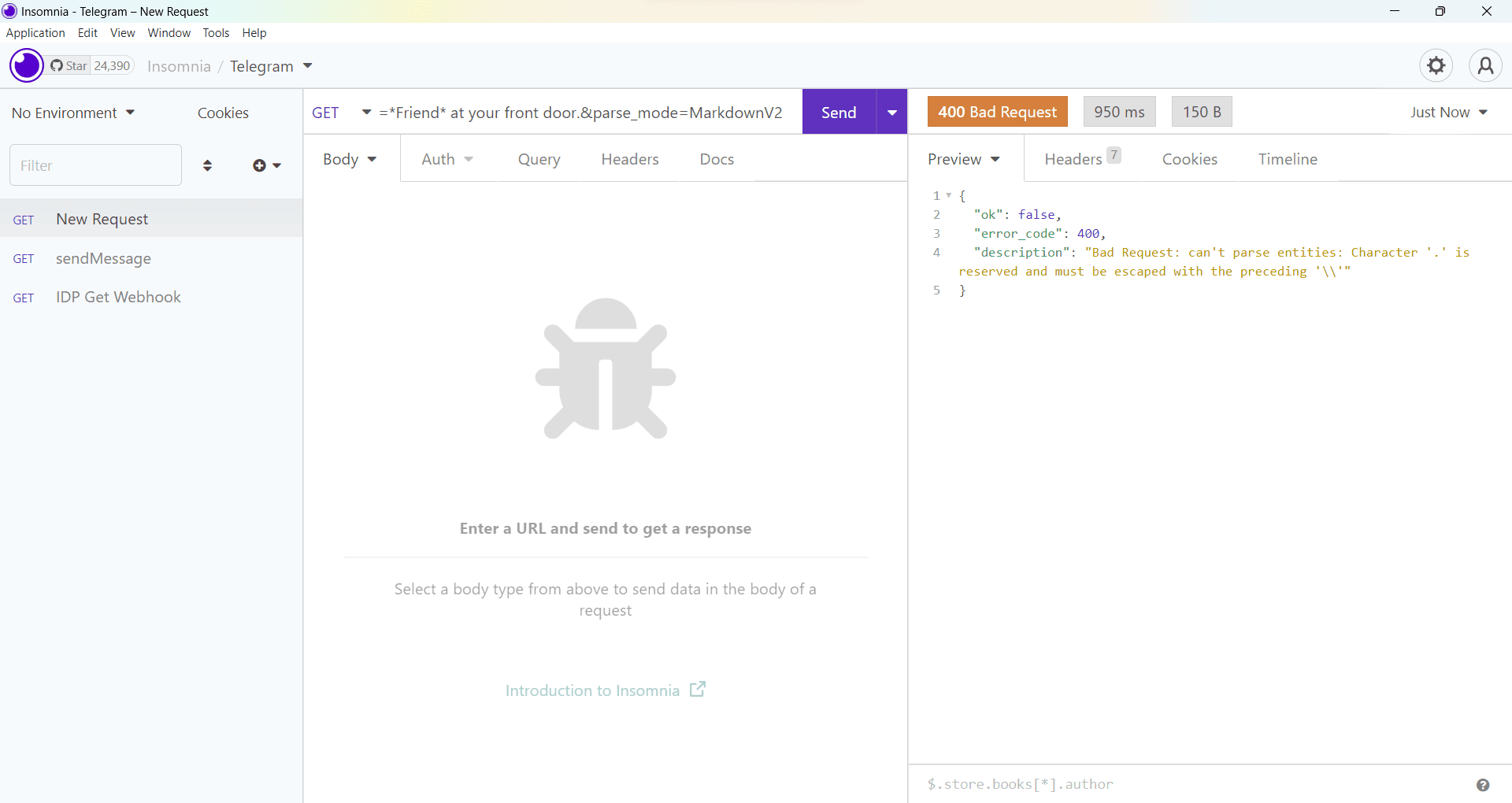Click the request Filter input field
The height and width of the screenshot is (803, 1512).
click(95, 165)
